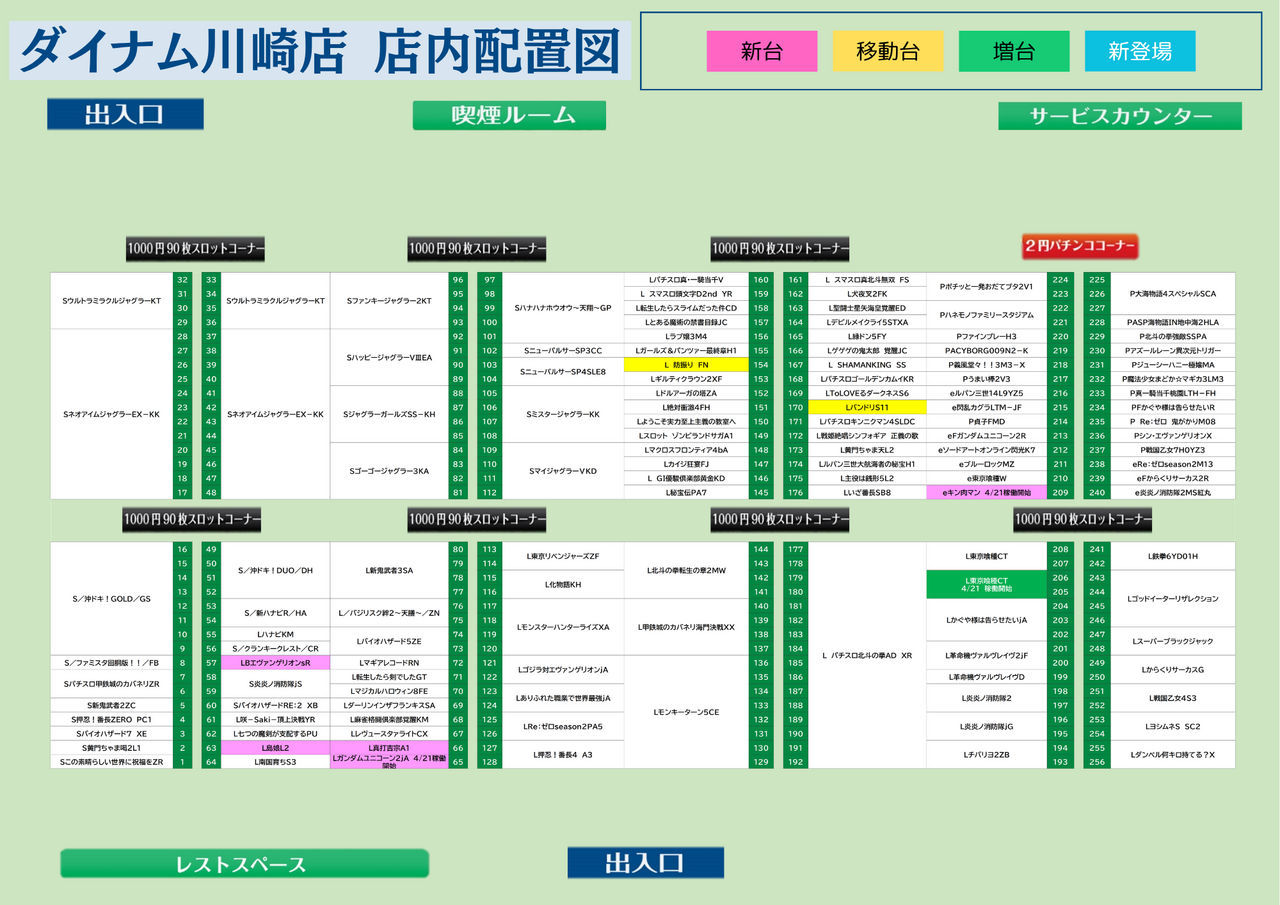Click the SミスタージャグラーKK cell
Image resolution: width=1280 pixels, height=905 pixels.
coord(563,414)
